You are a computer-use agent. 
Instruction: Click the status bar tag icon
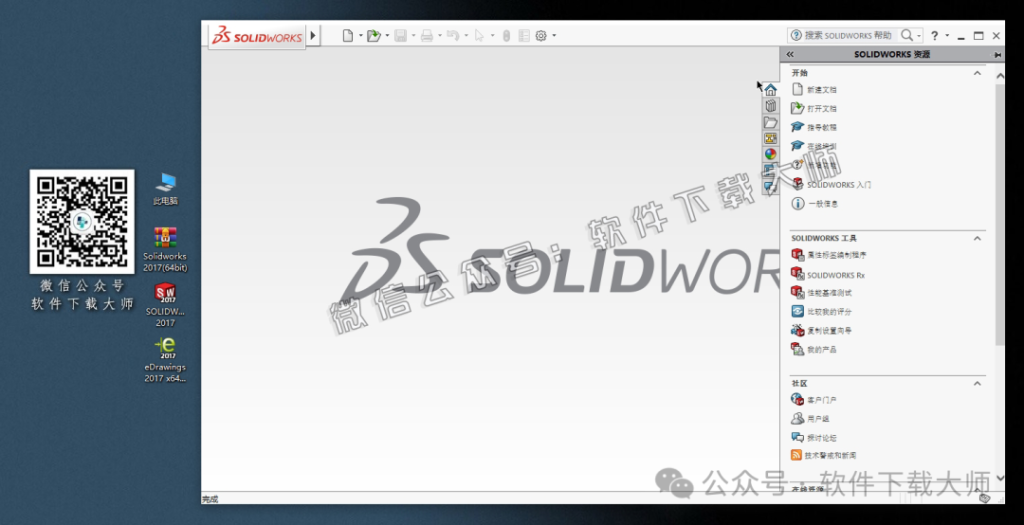[x=985, y=498]
